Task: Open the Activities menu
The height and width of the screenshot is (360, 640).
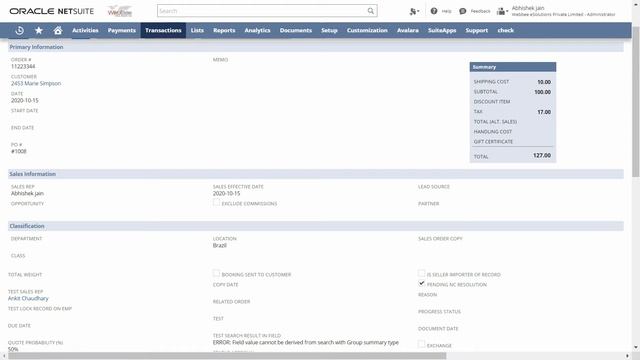Action: [x=85, y=30]
